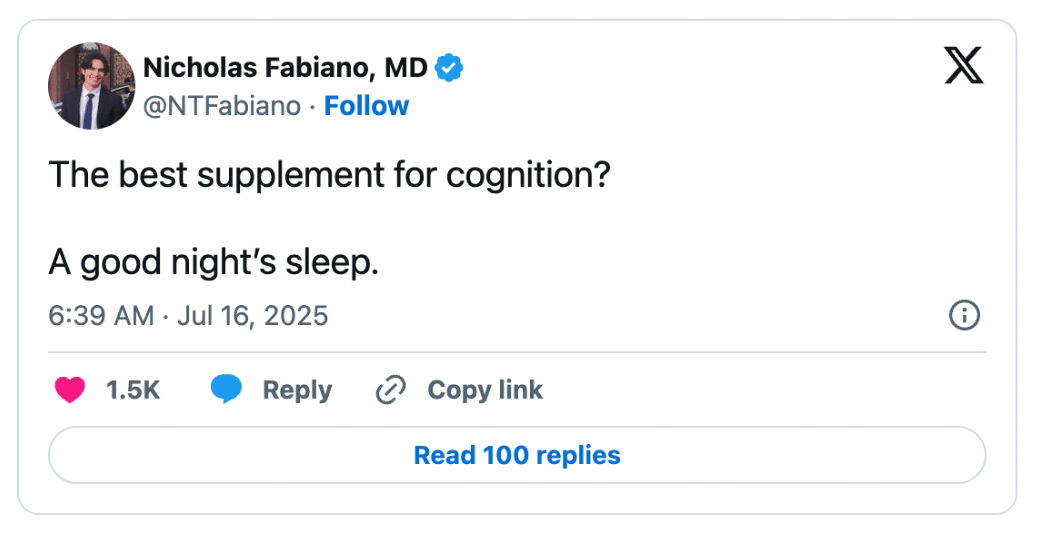Open the Nicholas Fabiano, MD display name
This screenshot has height=538, width=1042.
click(x=285, y=68)
